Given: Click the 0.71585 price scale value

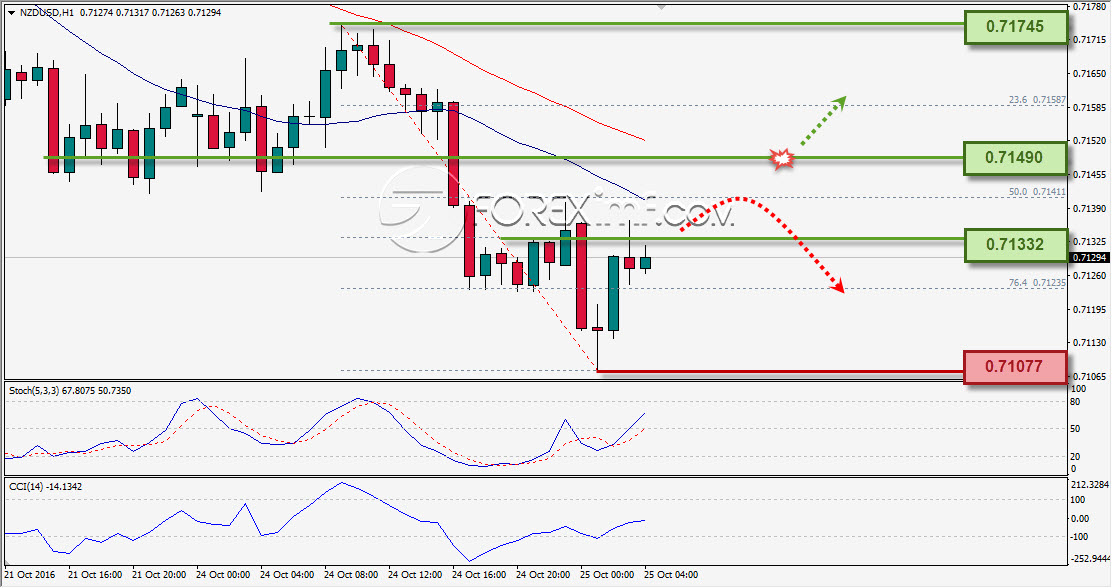Looking at the screenshot, I should (x=1090, y=108).
